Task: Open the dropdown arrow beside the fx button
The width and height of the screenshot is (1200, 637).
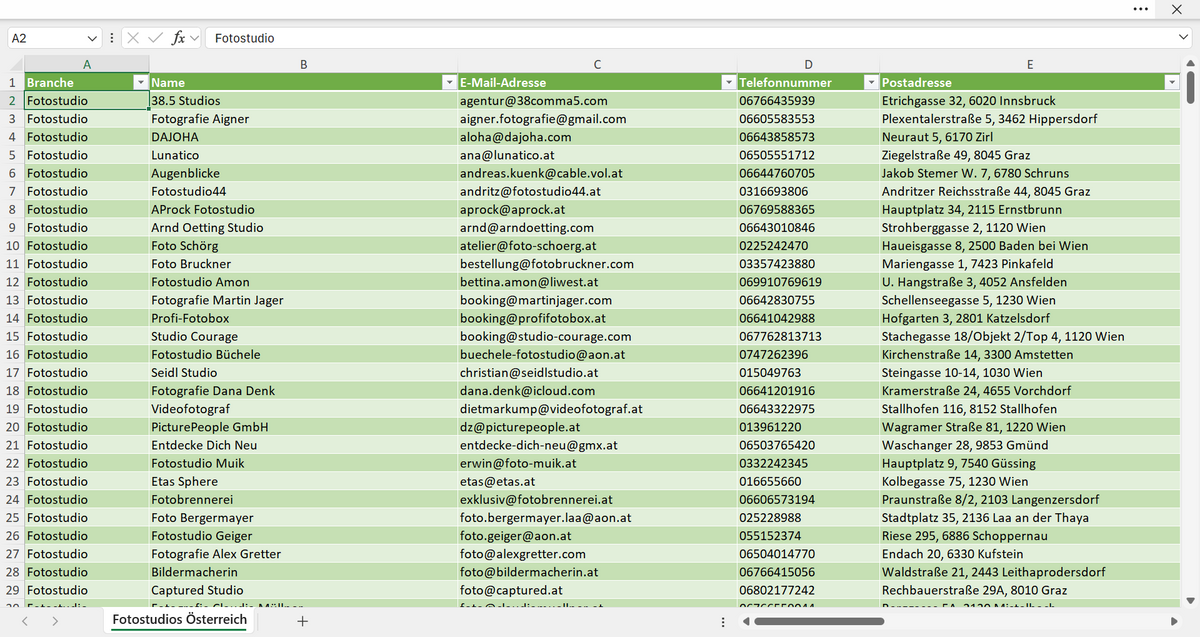Action: (x=194, y=38)
